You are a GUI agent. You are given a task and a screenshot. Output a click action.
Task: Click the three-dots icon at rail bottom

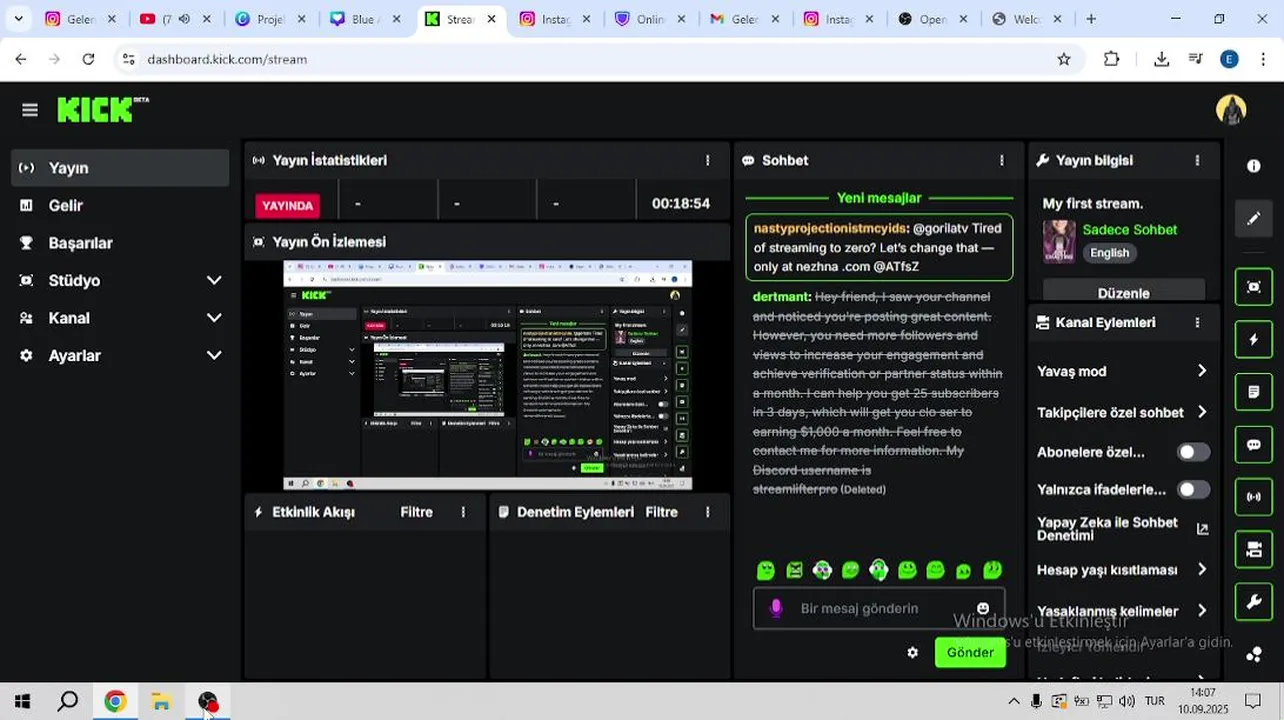1254,655
